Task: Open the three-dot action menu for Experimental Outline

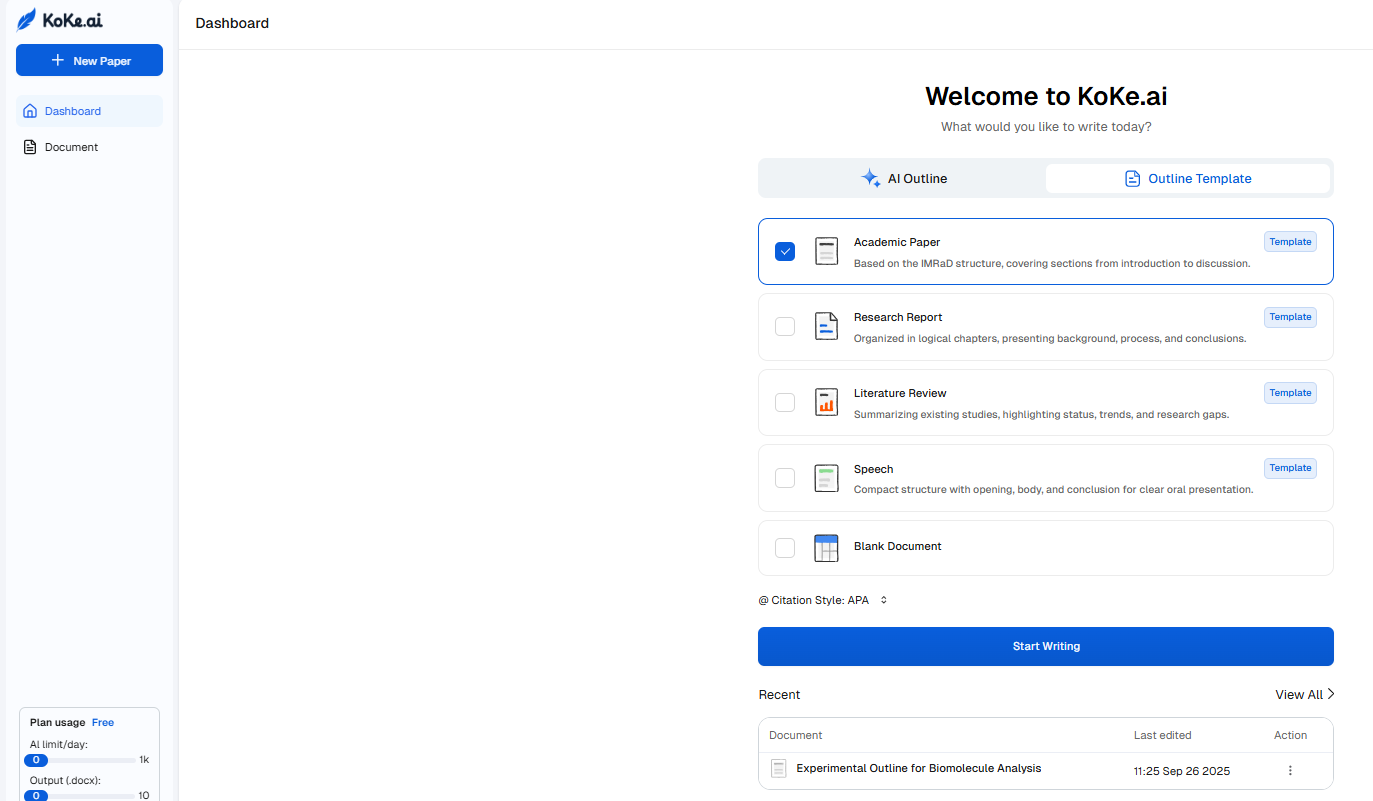Action: [x=1290, y=770]
